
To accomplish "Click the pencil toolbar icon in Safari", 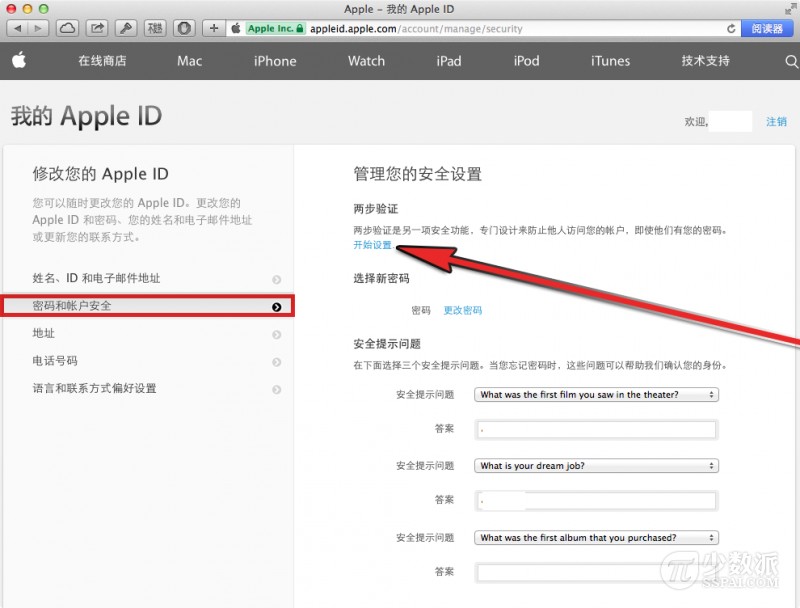I will (126, 29).
